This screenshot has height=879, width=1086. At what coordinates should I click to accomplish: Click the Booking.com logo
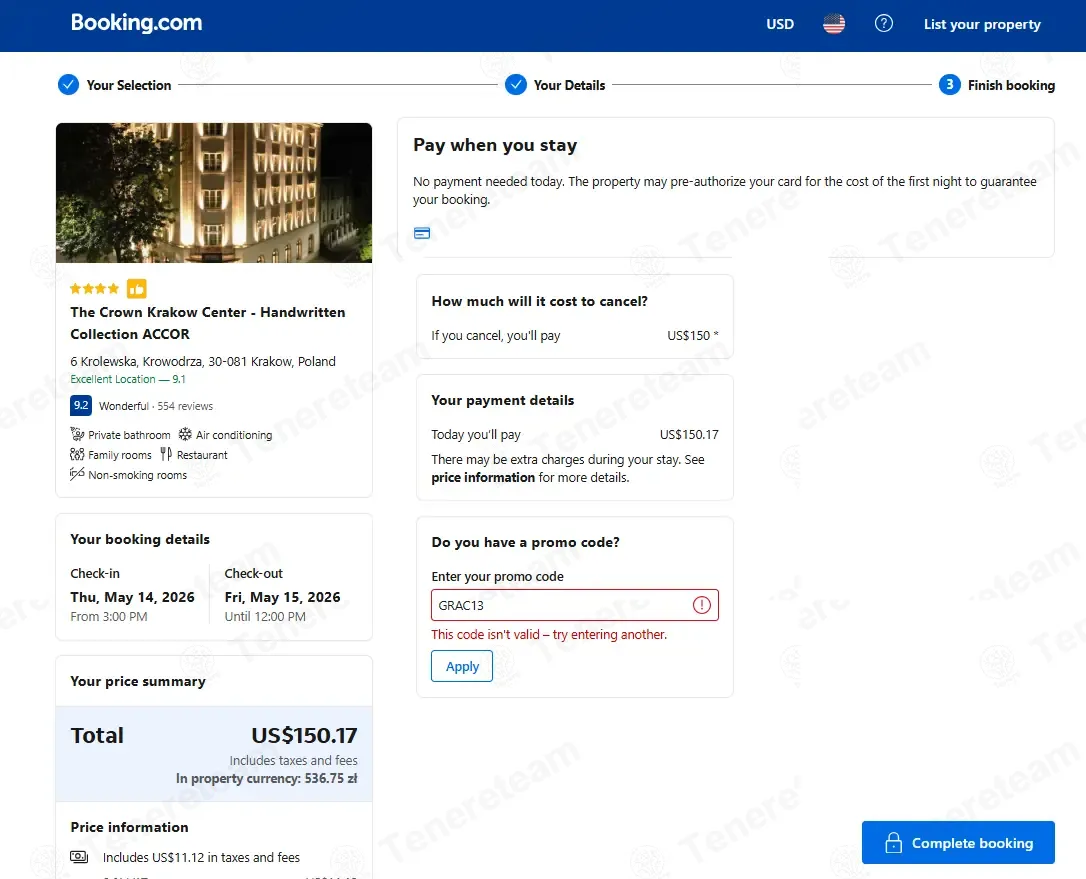136,23
